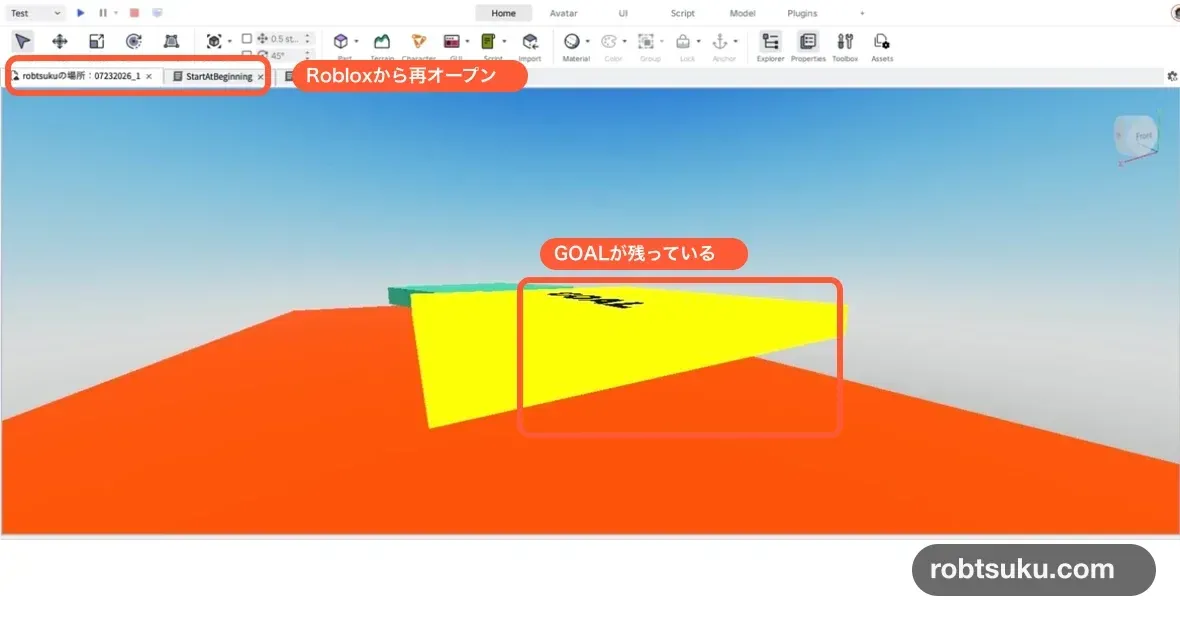Expand the Lock dropdown arrow
The width and height of the screenshot is (1180, 620).
pyautogui.click(x=698, y=41)
